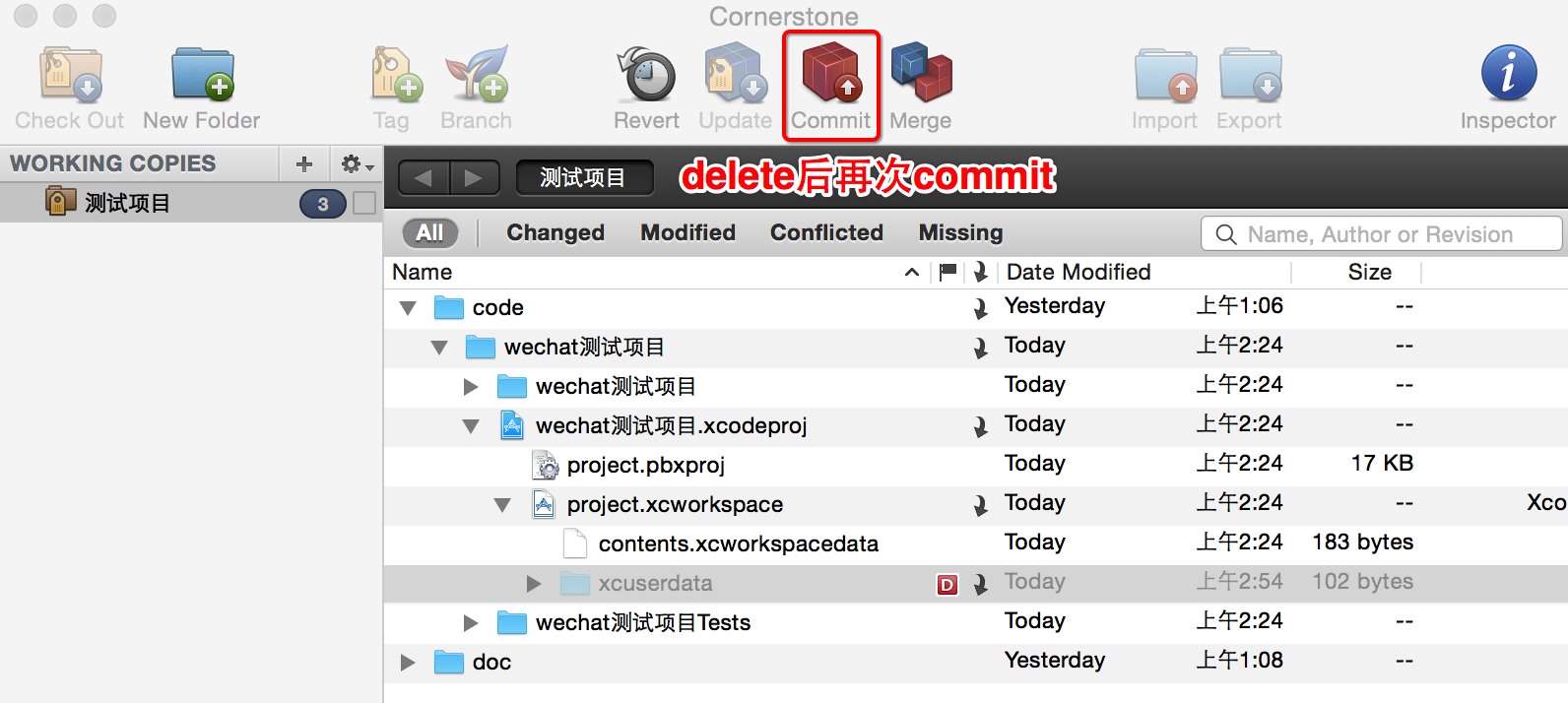Open the gear actions dropdown menu
The width and height of the screenshot is (1568, 703).
(x=357, y=164)
